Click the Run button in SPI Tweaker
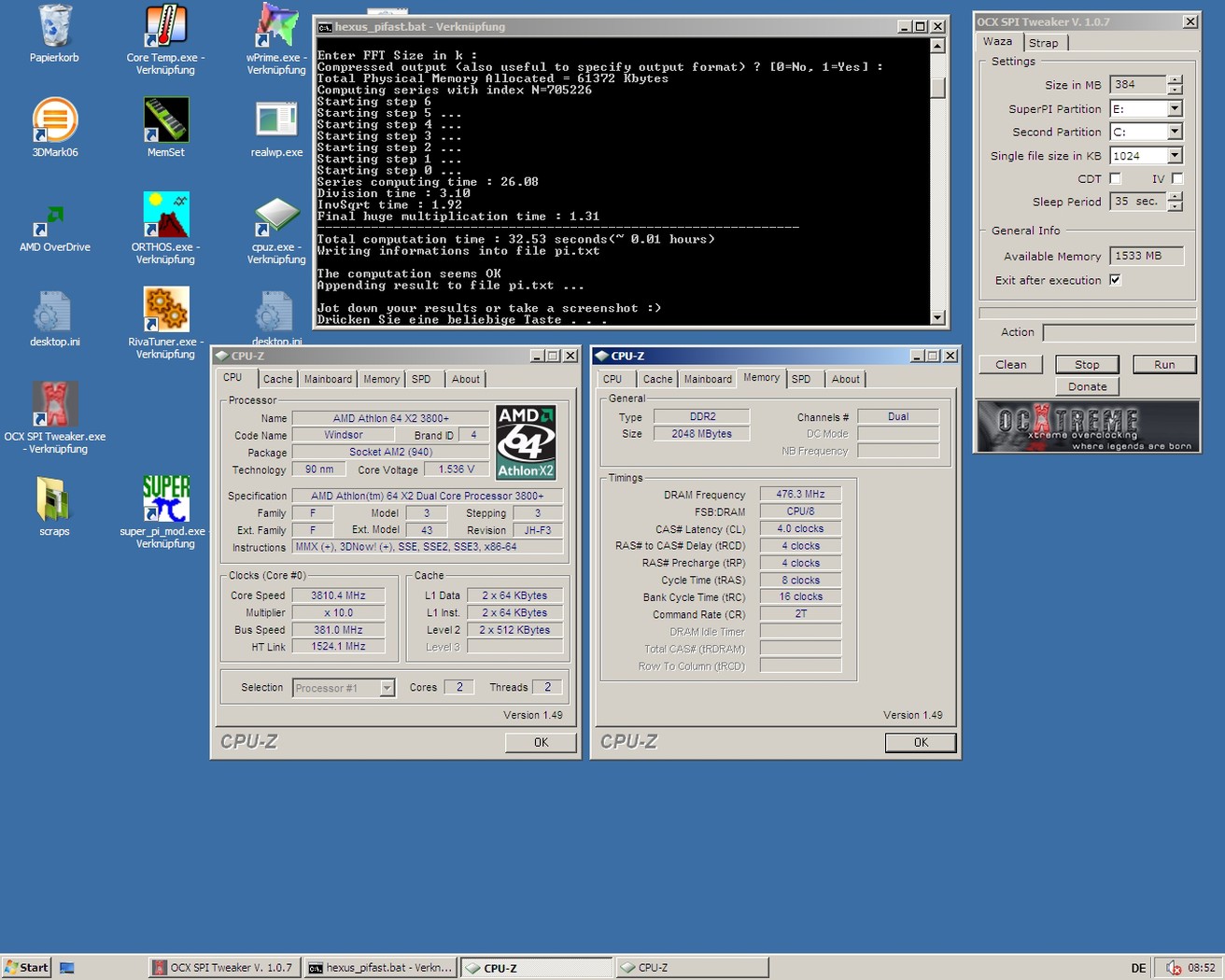 [1164, 365]
